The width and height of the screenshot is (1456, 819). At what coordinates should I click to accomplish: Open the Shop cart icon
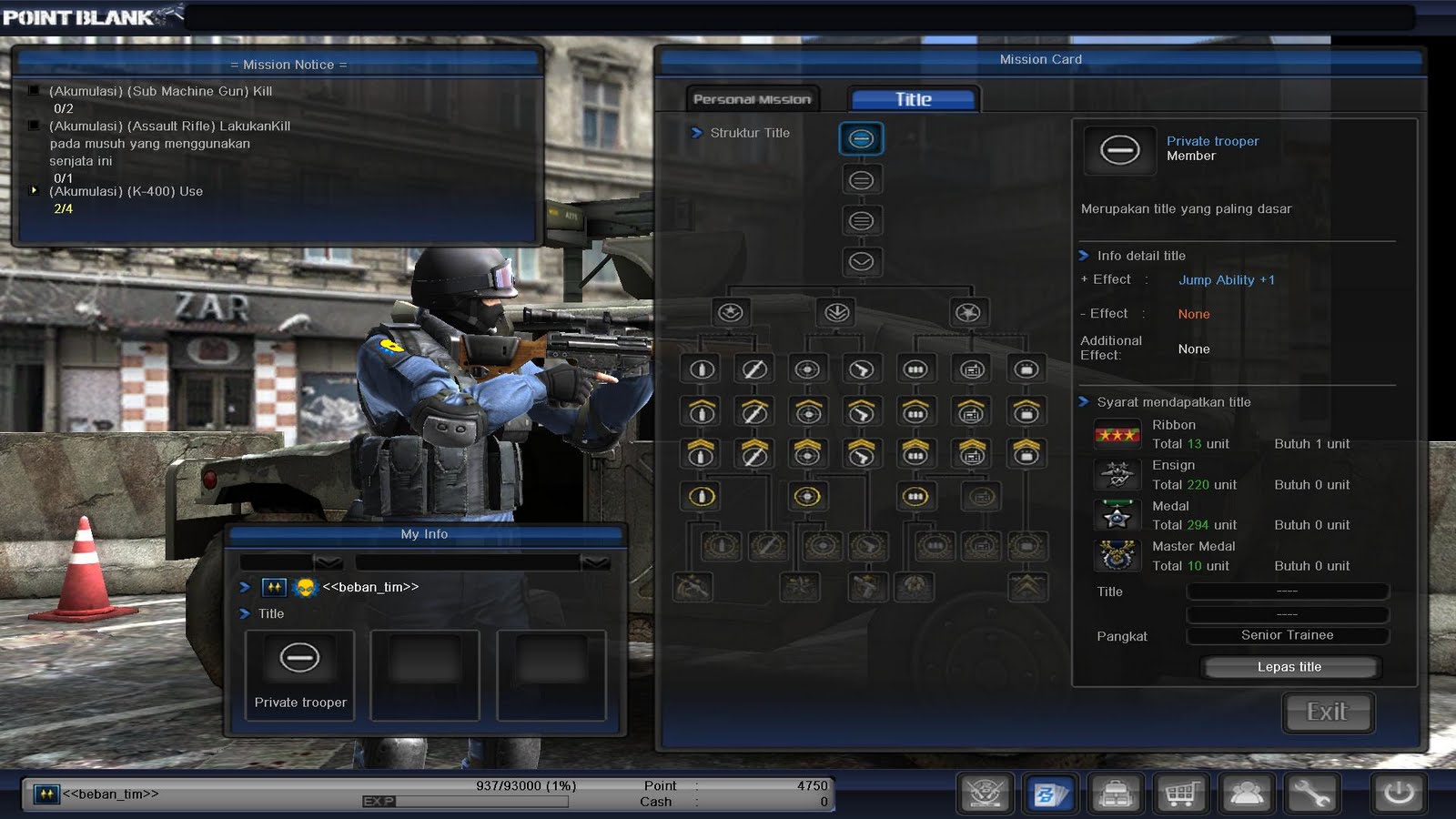click(1180, 794)
